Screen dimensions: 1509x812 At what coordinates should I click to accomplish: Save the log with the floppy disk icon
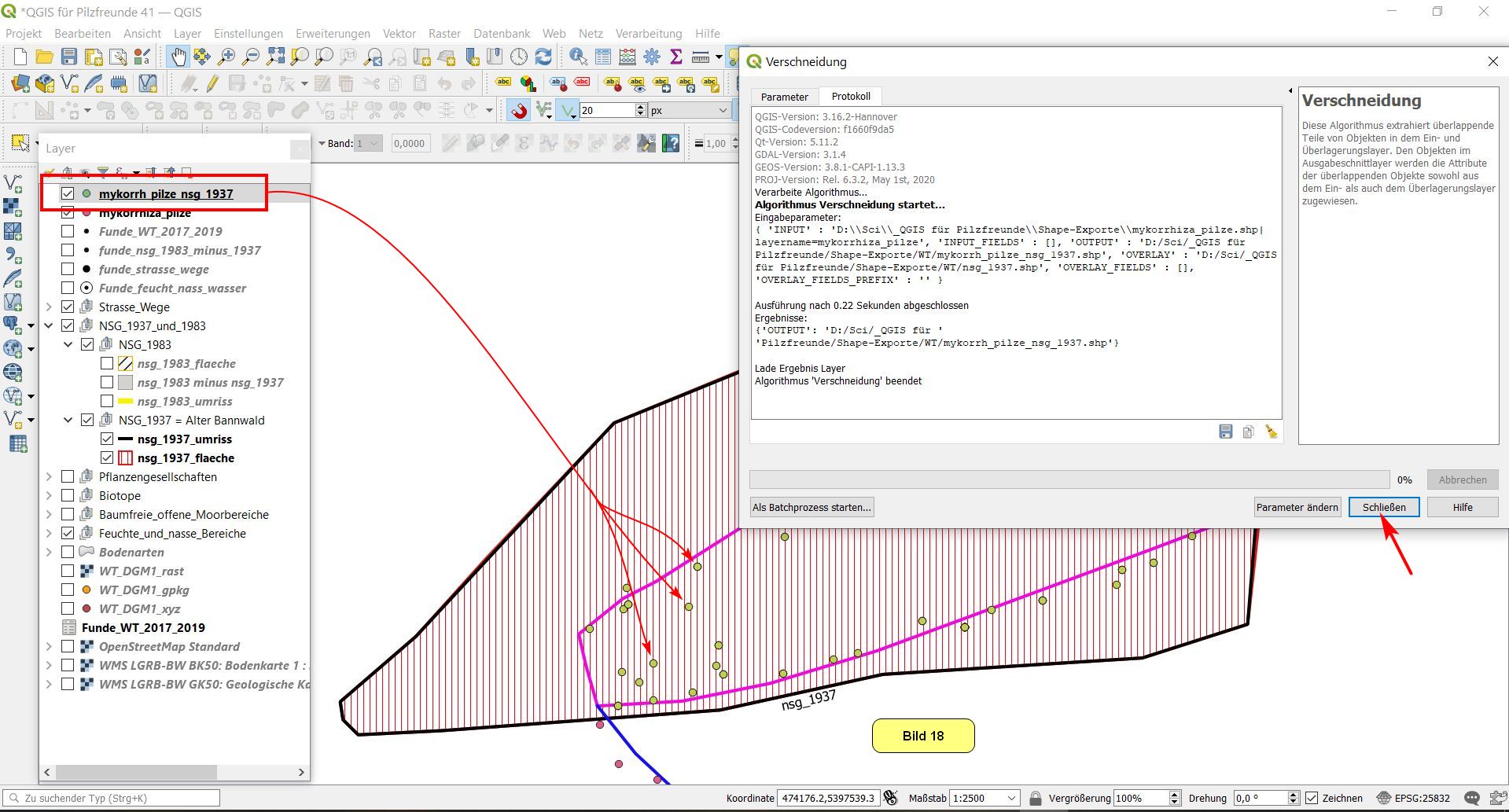[x=1225, y=432]
